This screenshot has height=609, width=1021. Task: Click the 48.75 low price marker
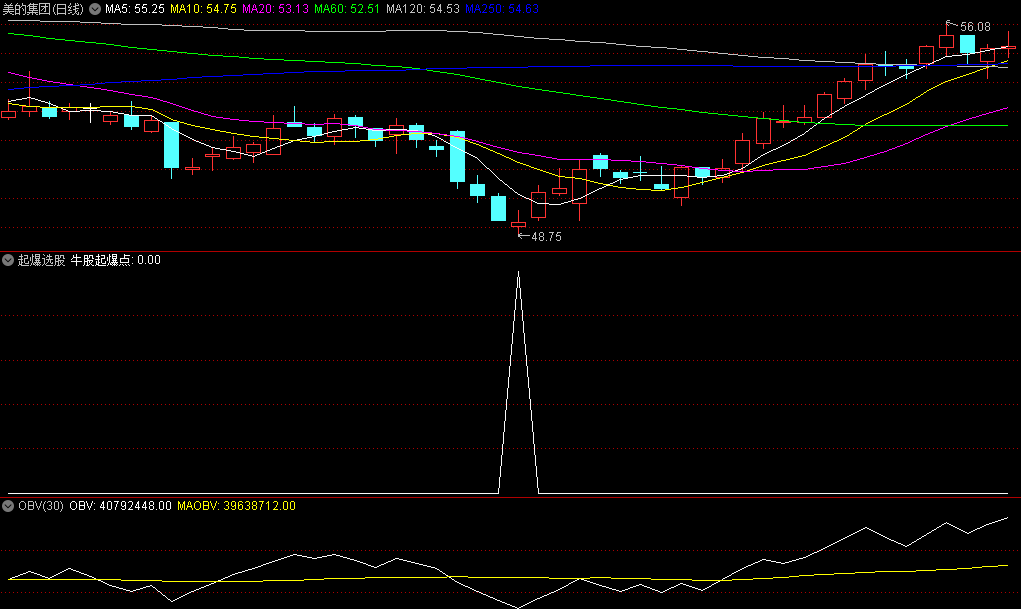point(546,237)
